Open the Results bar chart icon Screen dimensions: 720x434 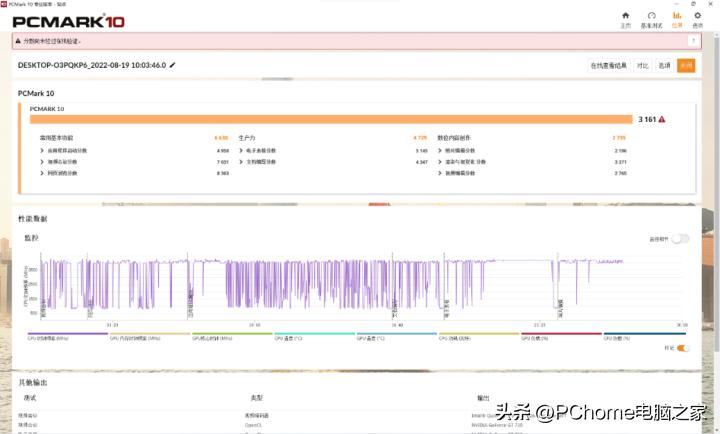point(677,18)
